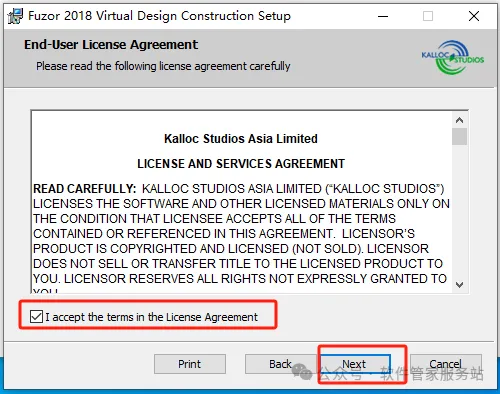
Task: Click the 'Kalloc Studios Asia Limited' license heading
Action: [241, 139]
